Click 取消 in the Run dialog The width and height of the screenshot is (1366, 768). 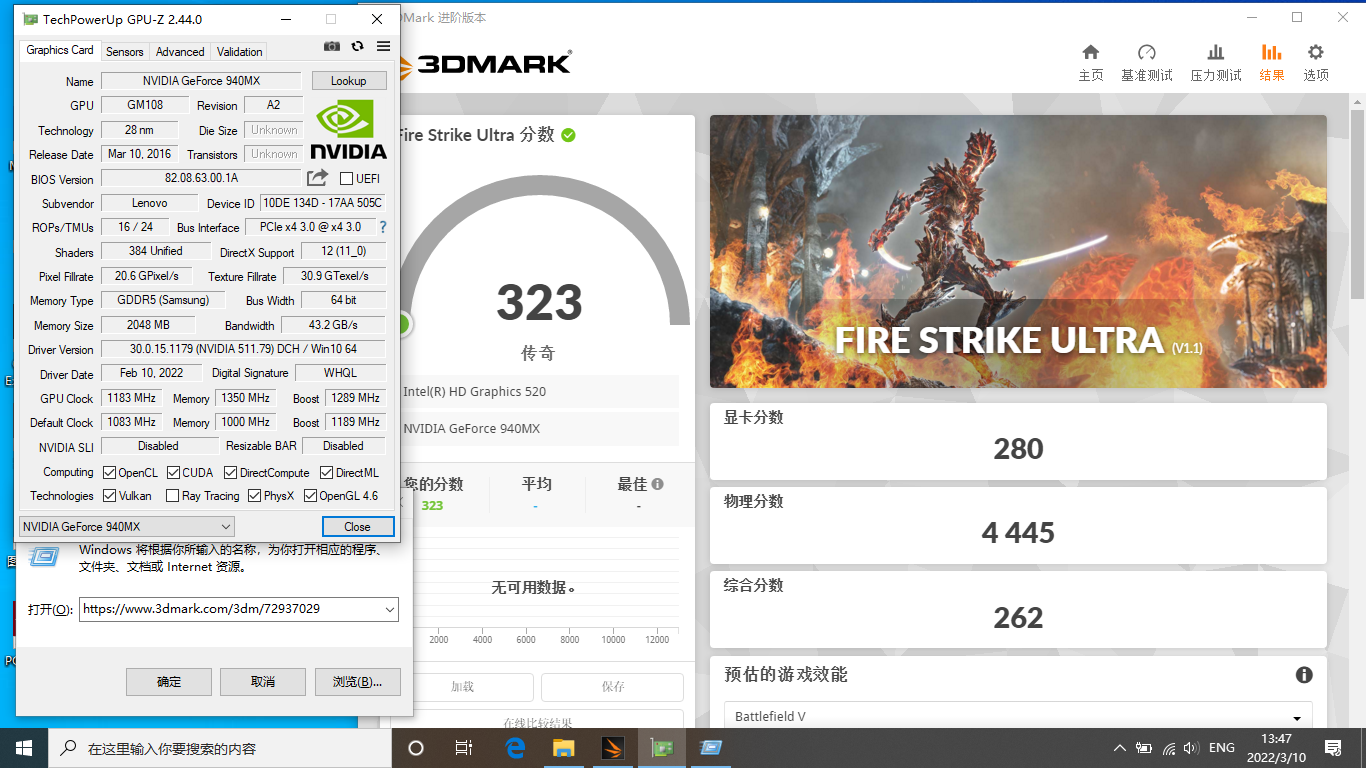click(263, 682)
